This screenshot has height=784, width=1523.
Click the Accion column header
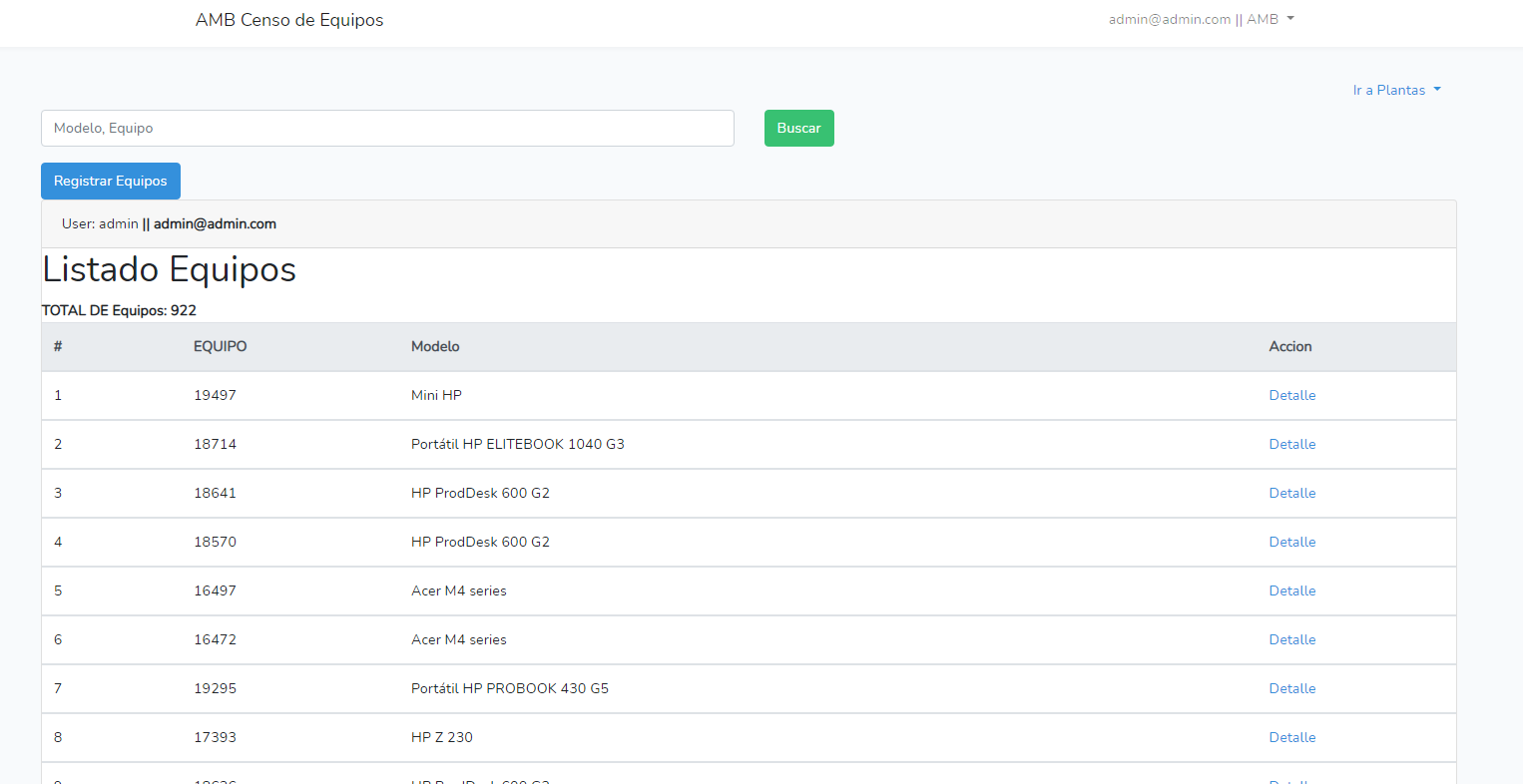pyautogui.click(x=1290, y=346)
